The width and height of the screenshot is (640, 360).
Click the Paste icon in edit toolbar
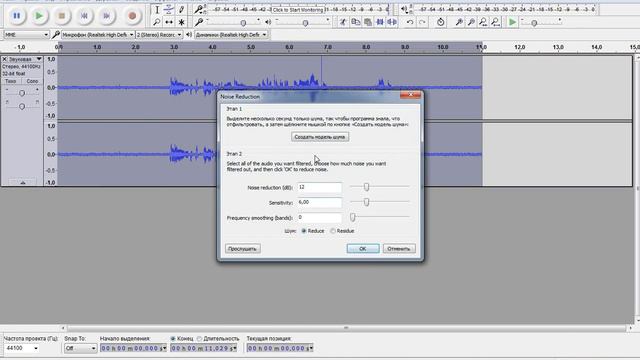pyautogui.click(x=368, y=22)
